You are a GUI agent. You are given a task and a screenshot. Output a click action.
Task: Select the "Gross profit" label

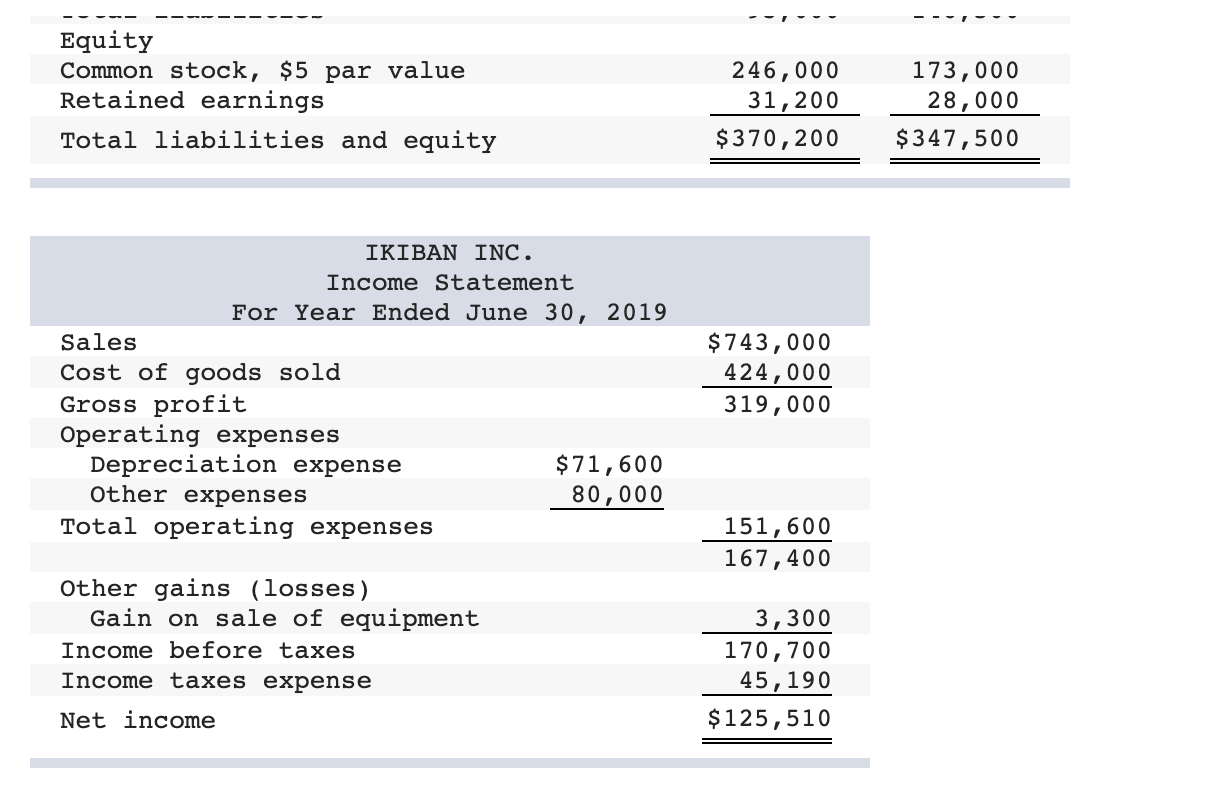[153, 405]
